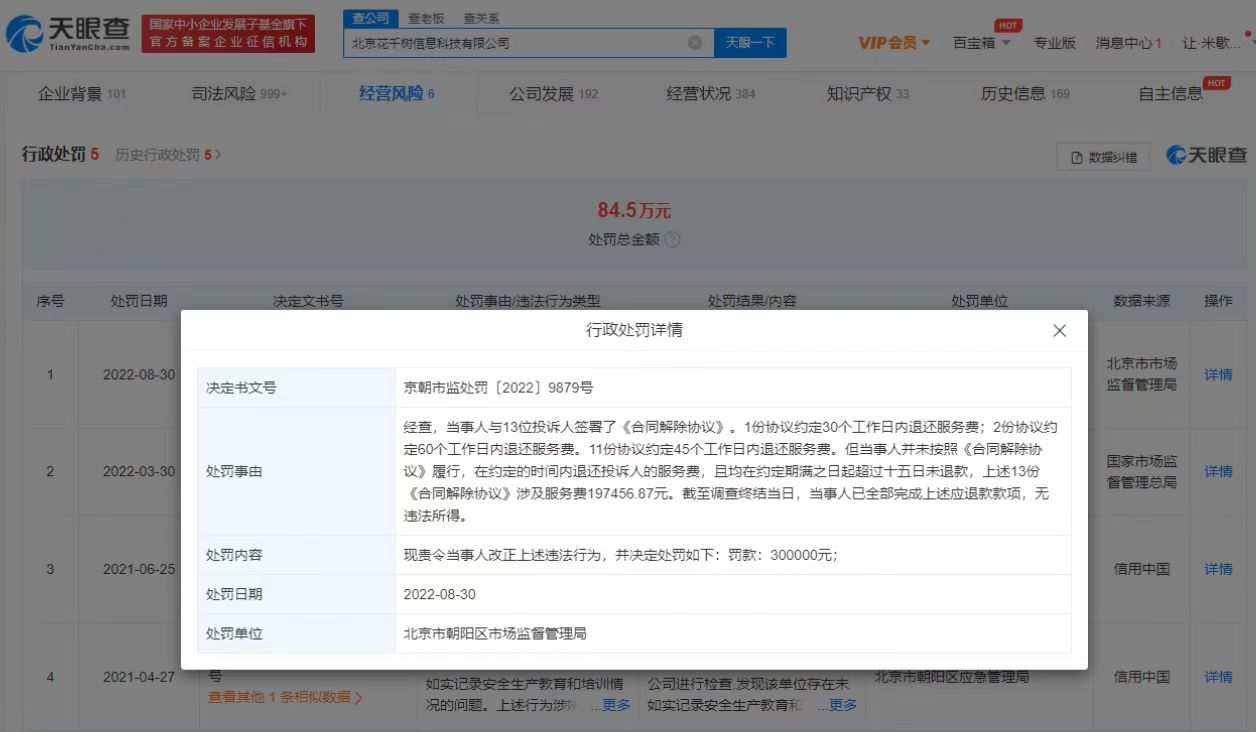1256x732 pixels.
Task: Open the 自主信息 tab with HOT badge
Action: point(1171,94)
